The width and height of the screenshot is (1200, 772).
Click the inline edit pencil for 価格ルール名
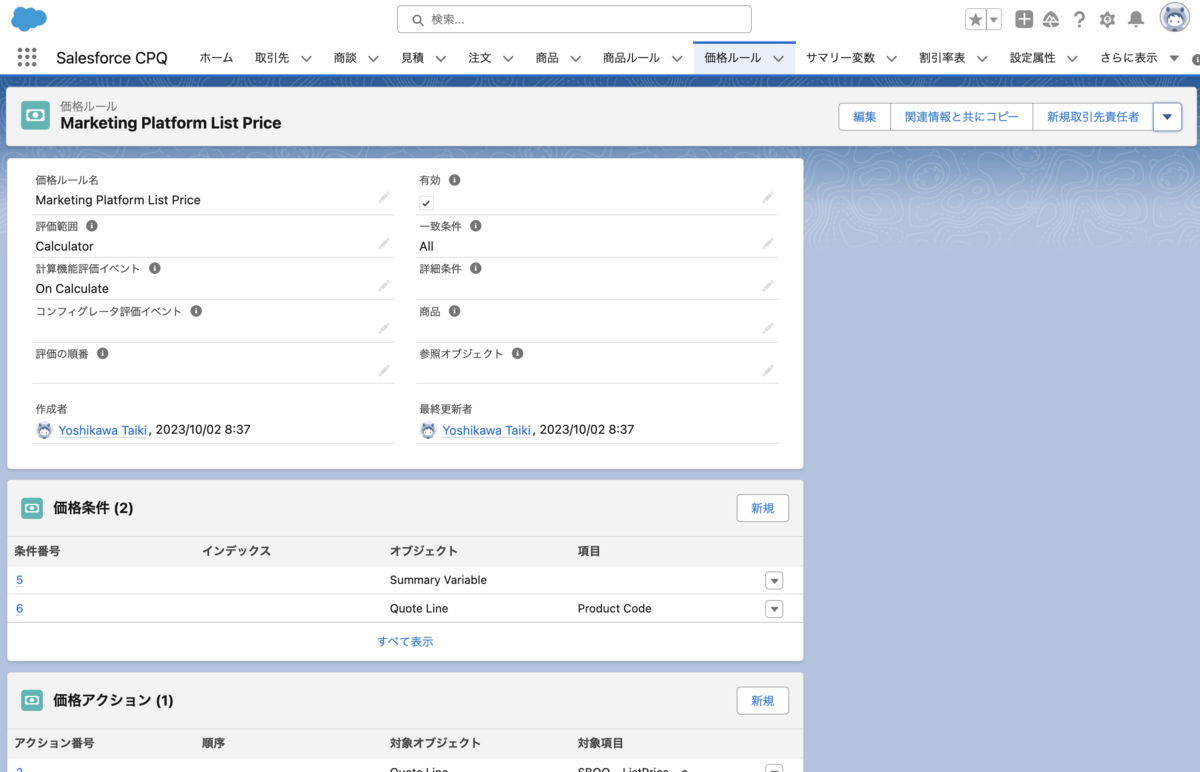tap(383, 198)
